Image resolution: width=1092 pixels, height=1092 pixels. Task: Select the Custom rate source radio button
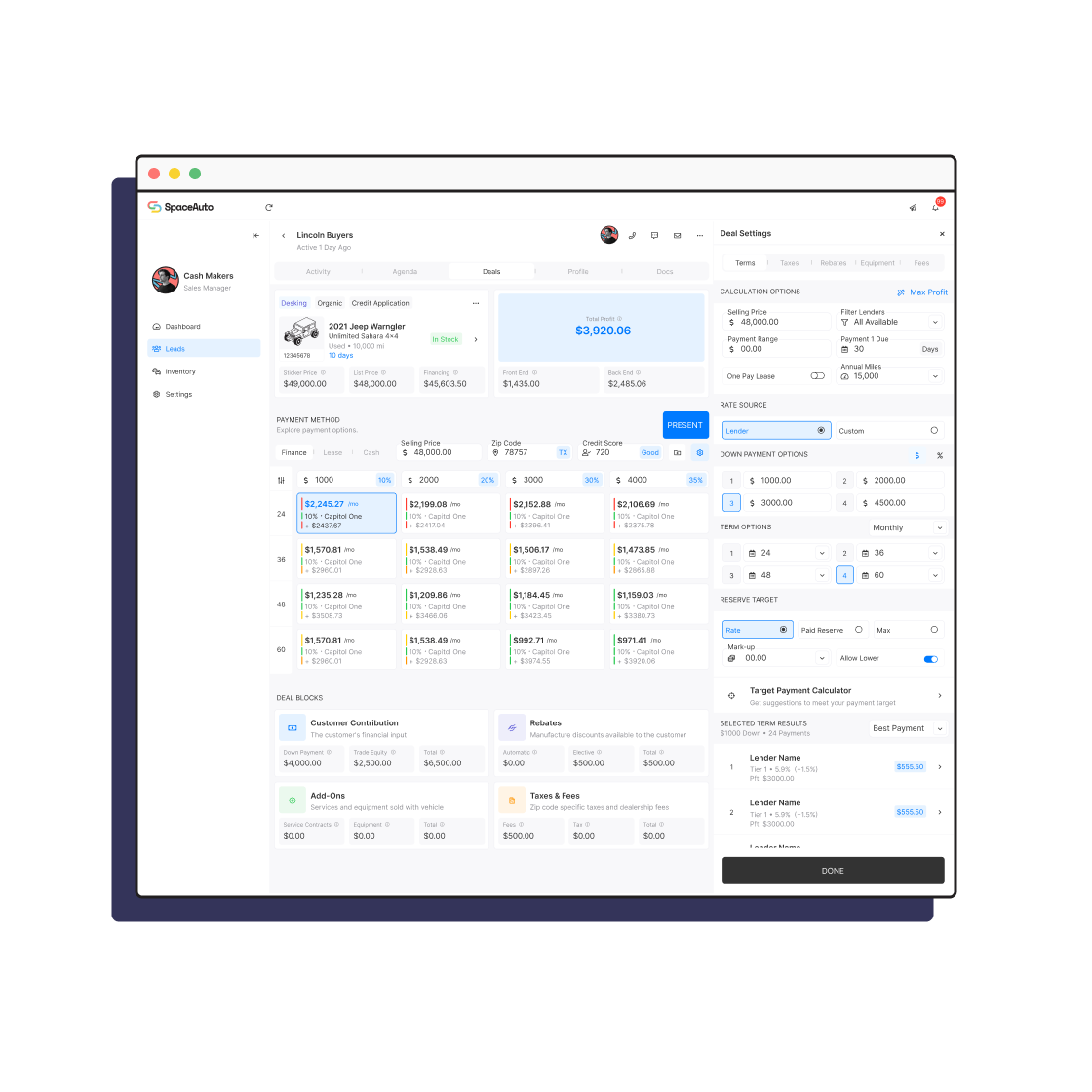click(x=935, y=430)
